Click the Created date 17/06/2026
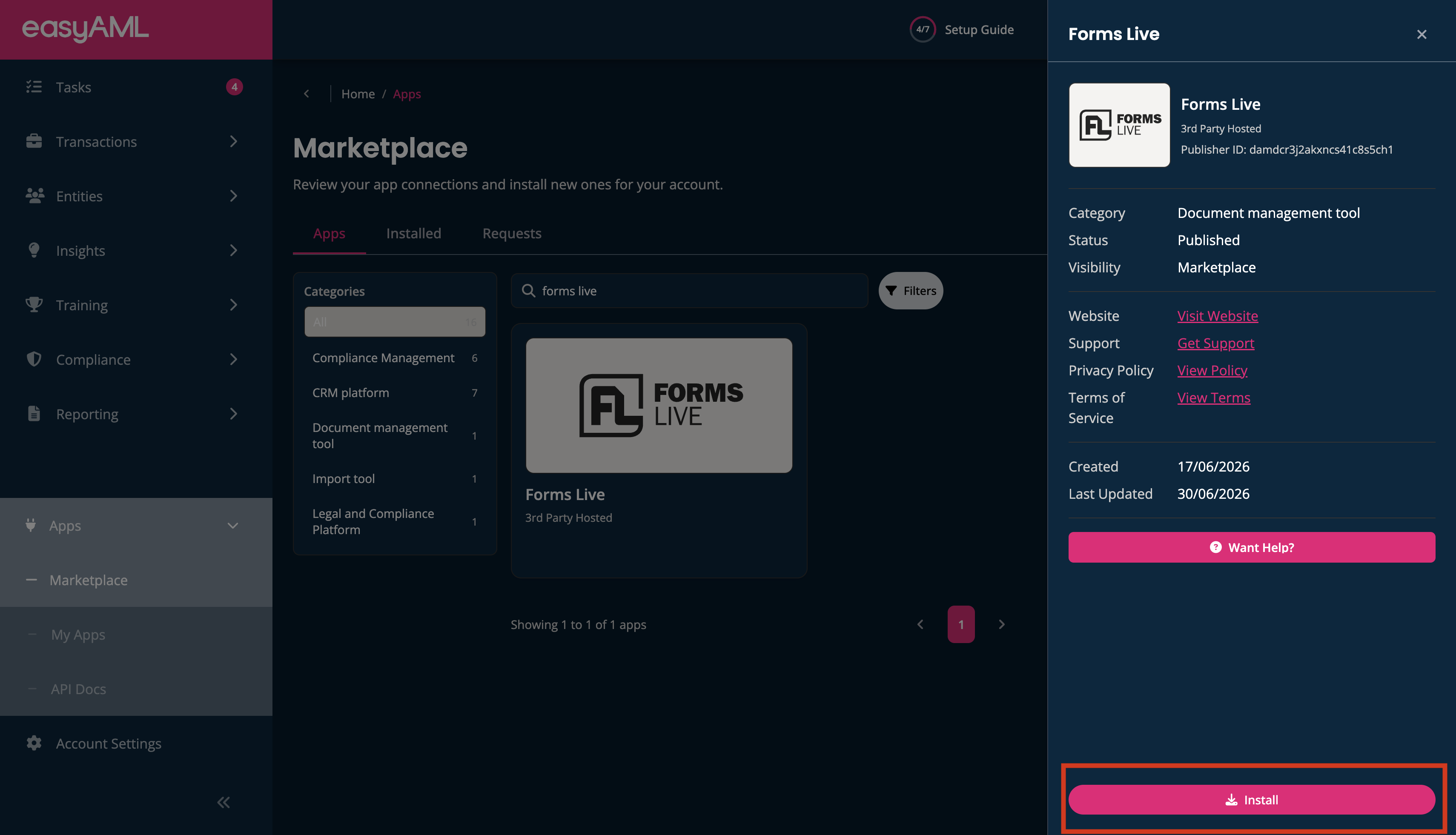Viewport: 1456px width, 835px height. pyautogui.click(x=1213, y=466)
